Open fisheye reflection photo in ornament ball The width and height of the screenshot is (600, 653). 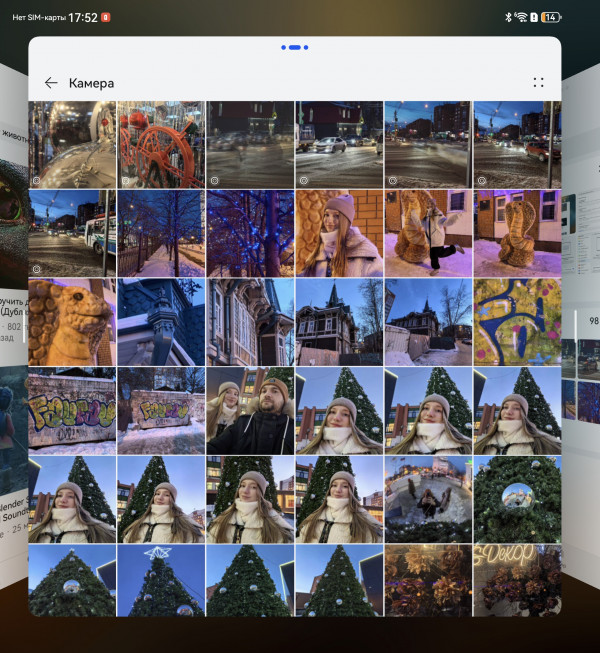428,500
